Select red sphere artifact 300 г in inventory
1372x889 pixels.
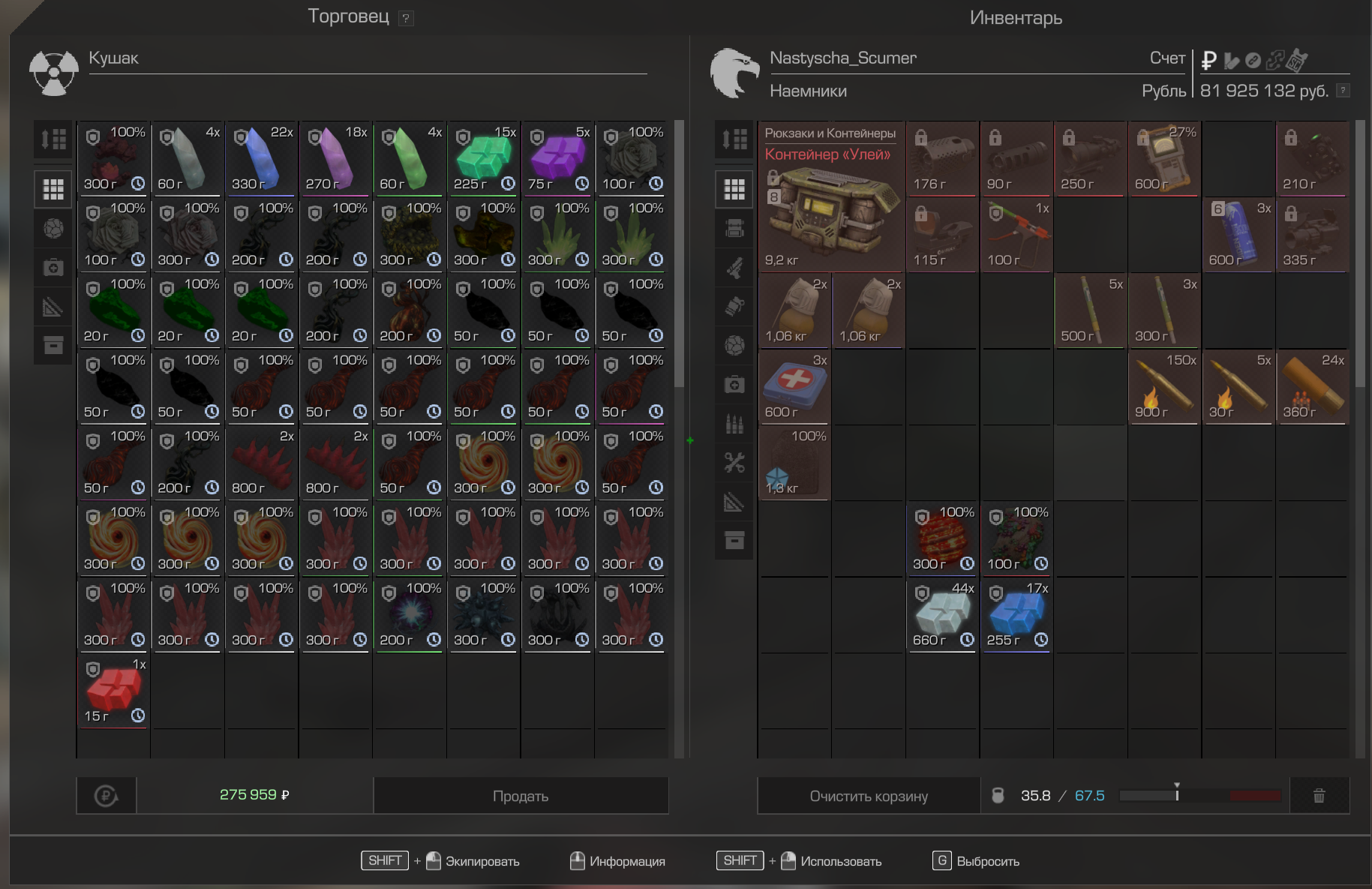943,539
